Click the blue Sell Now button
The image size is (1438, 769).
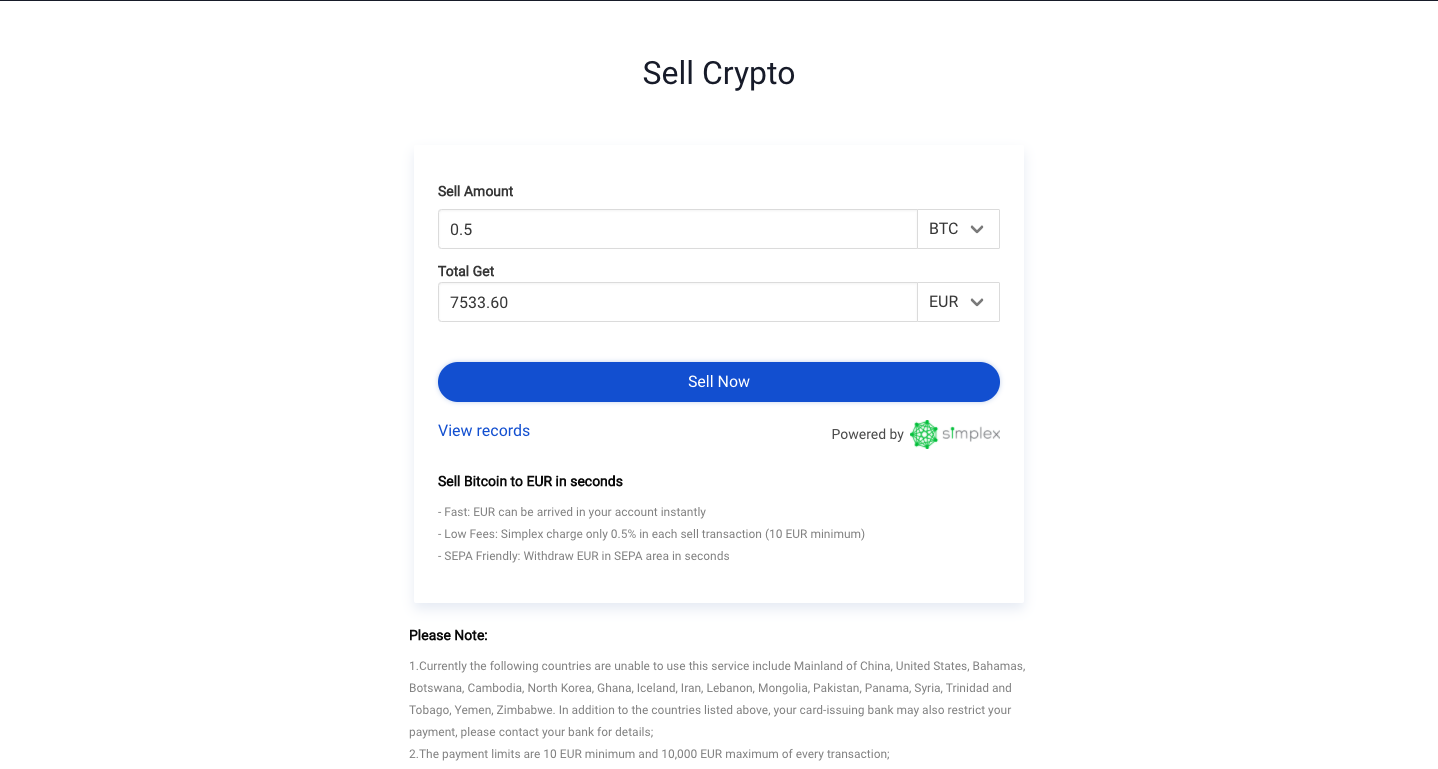click(719, 382)
